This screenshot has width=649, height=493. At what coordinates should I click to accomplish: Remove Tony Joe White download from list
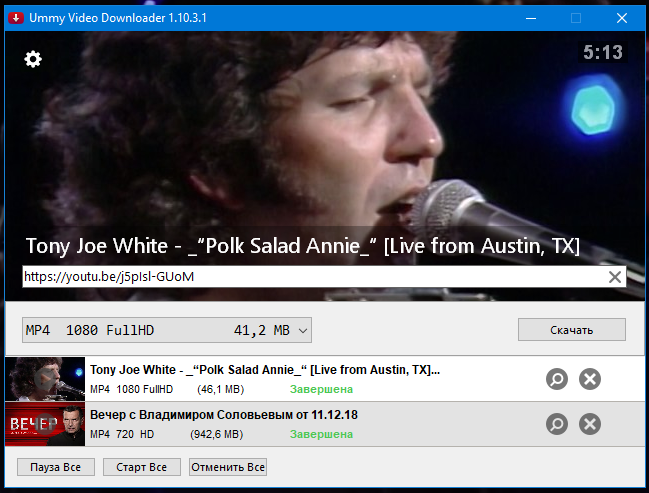590,379
